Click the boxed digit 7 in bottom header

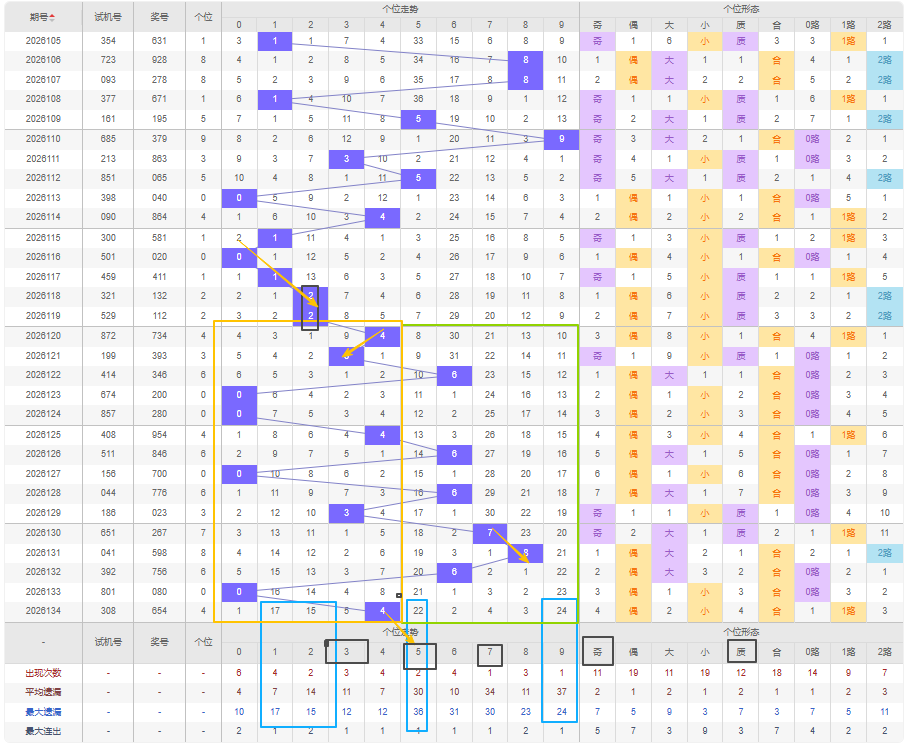489,655
